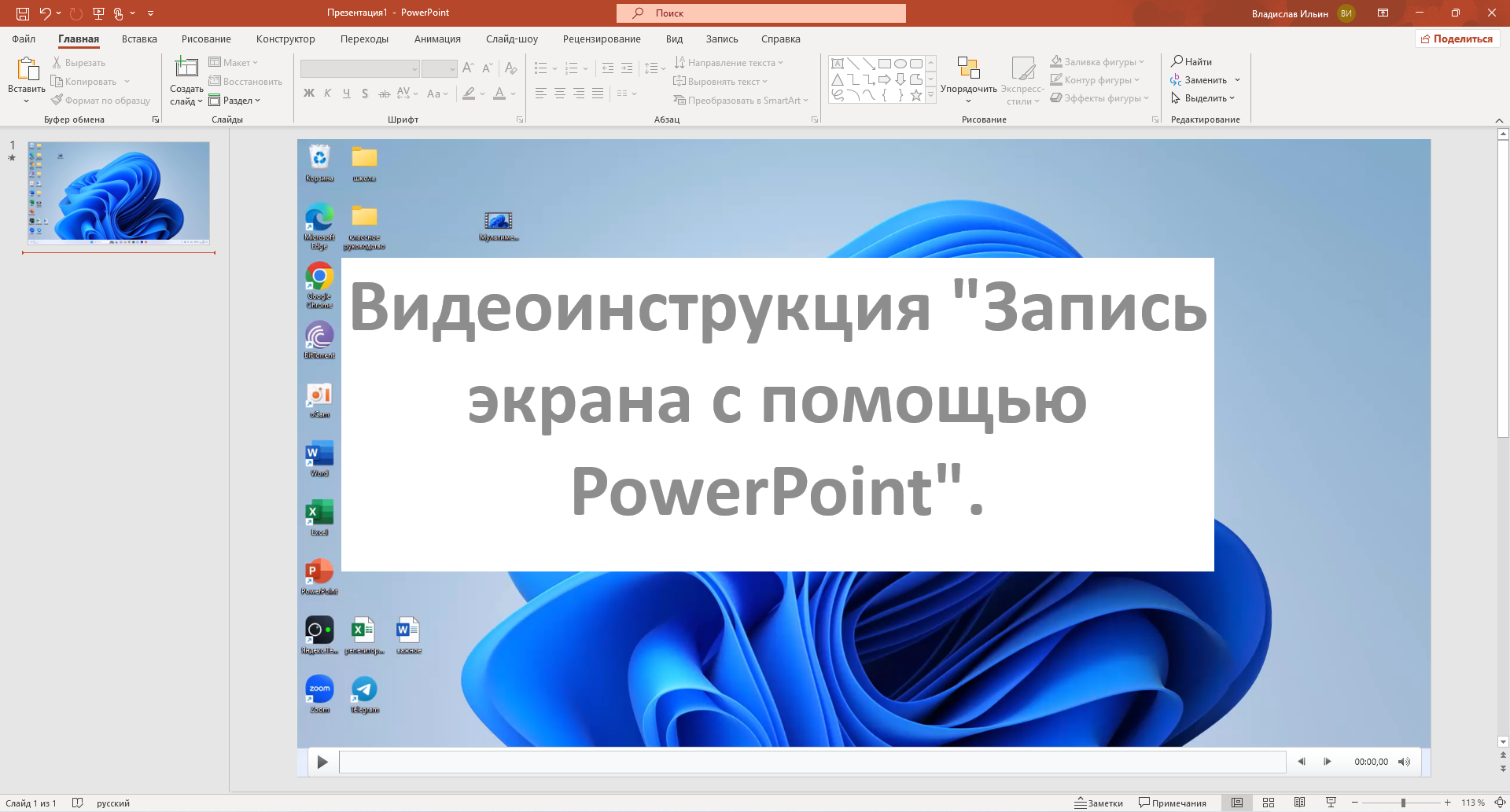Convert text to SmartArt
This screenshot has width=1510, height=812.
coord(739,100)
